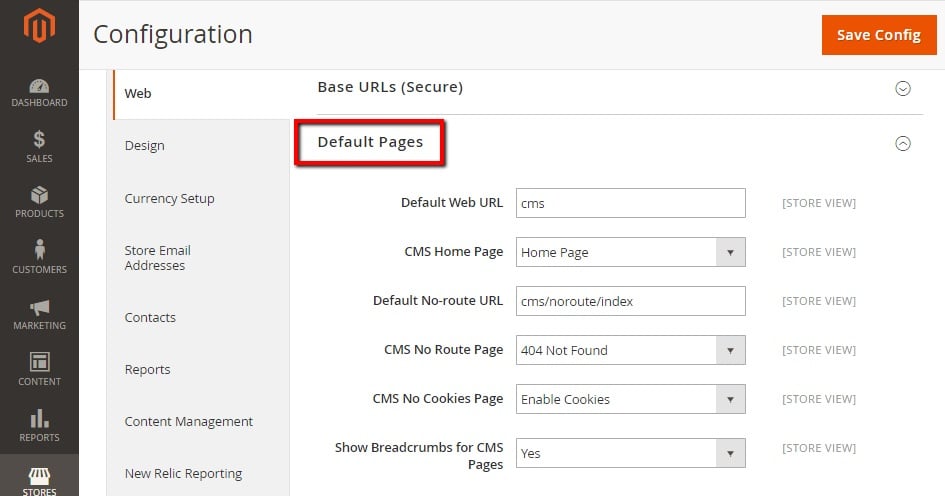Expand the Base URLs (Secure) section
The image size is (945, 496).
coord(902,88)
